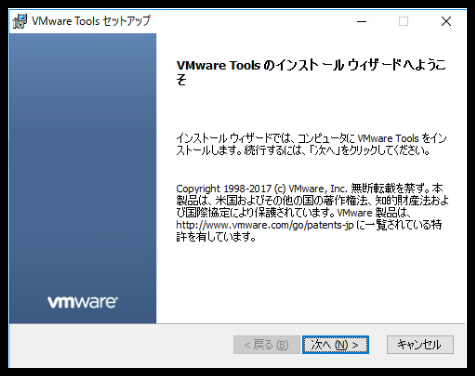Click the VMware Tools installer icon in title bar
The image size is (475, 376).
click(x=19, y=21)
